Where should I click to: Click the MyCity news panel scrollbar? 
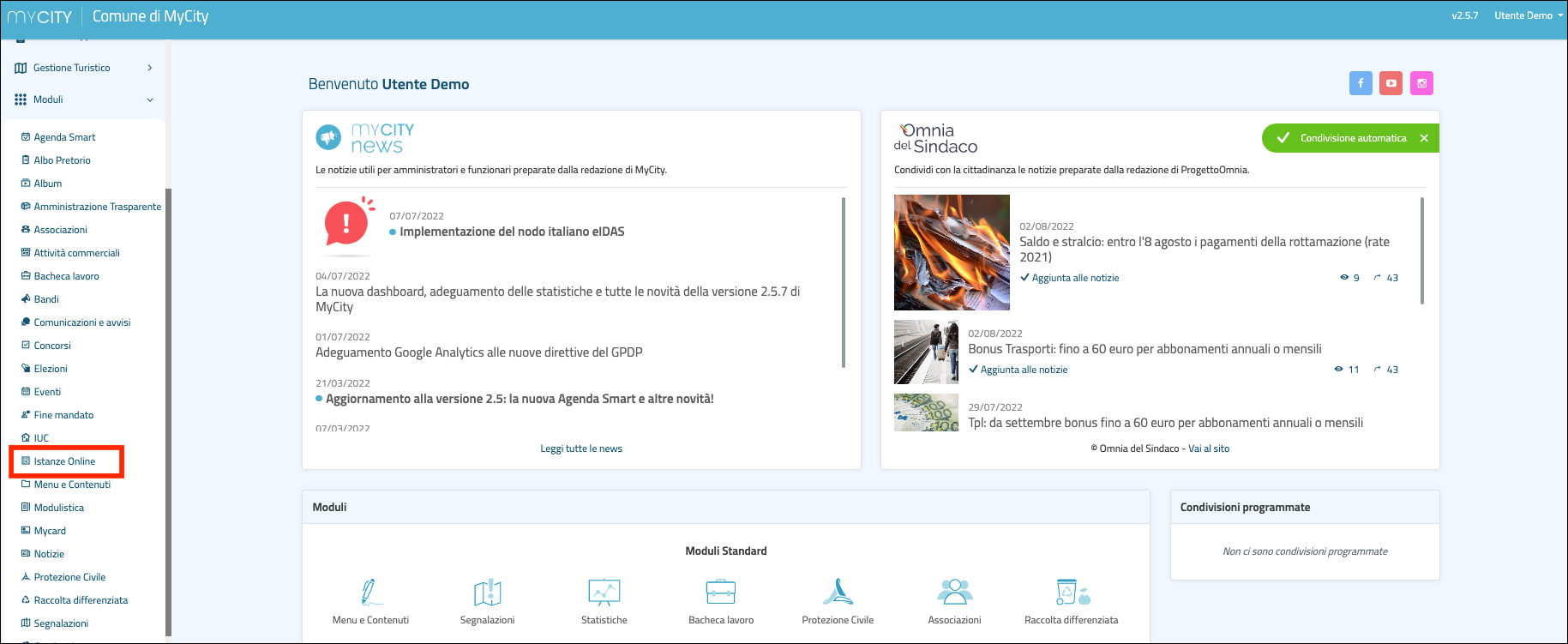click(x=844, y=282)
